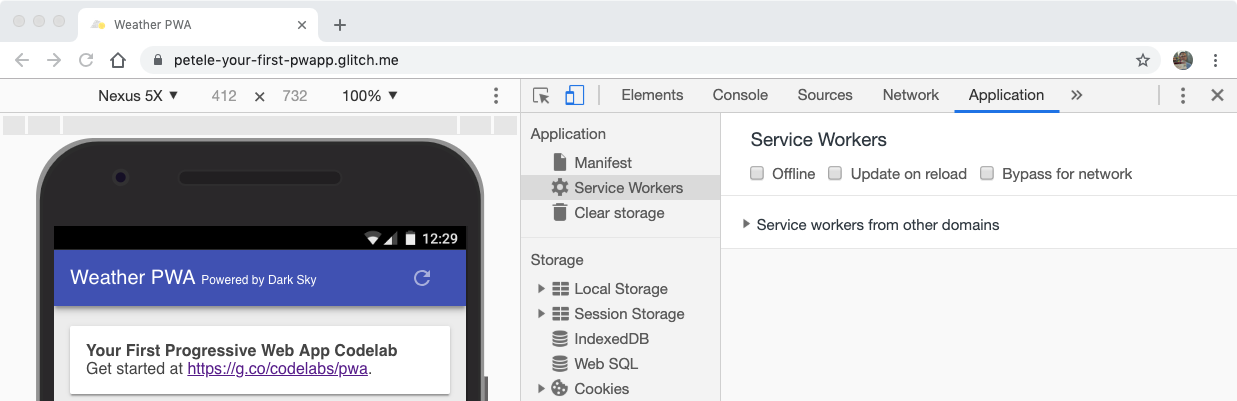The height and width of the screenshot is (401, 1237).
Task: Check the Update on reload option
Action: pos(836,174)
